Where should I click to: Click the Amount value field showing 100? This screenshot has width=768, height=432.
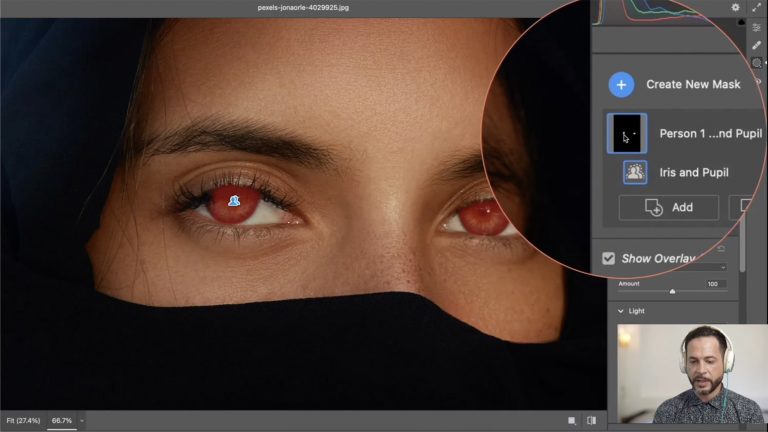pyautogui.click(x=713, y=284)
